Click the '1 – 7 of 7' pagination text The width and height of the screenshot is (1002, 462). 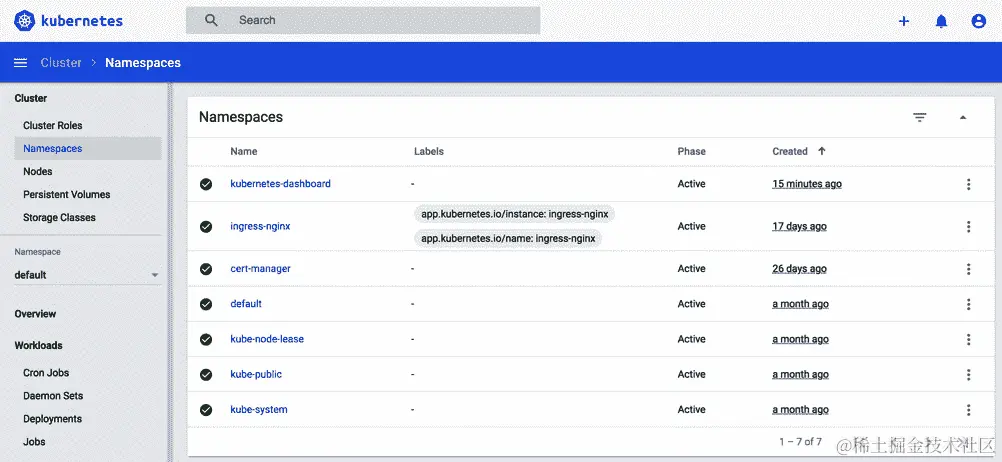coord(800,442)
